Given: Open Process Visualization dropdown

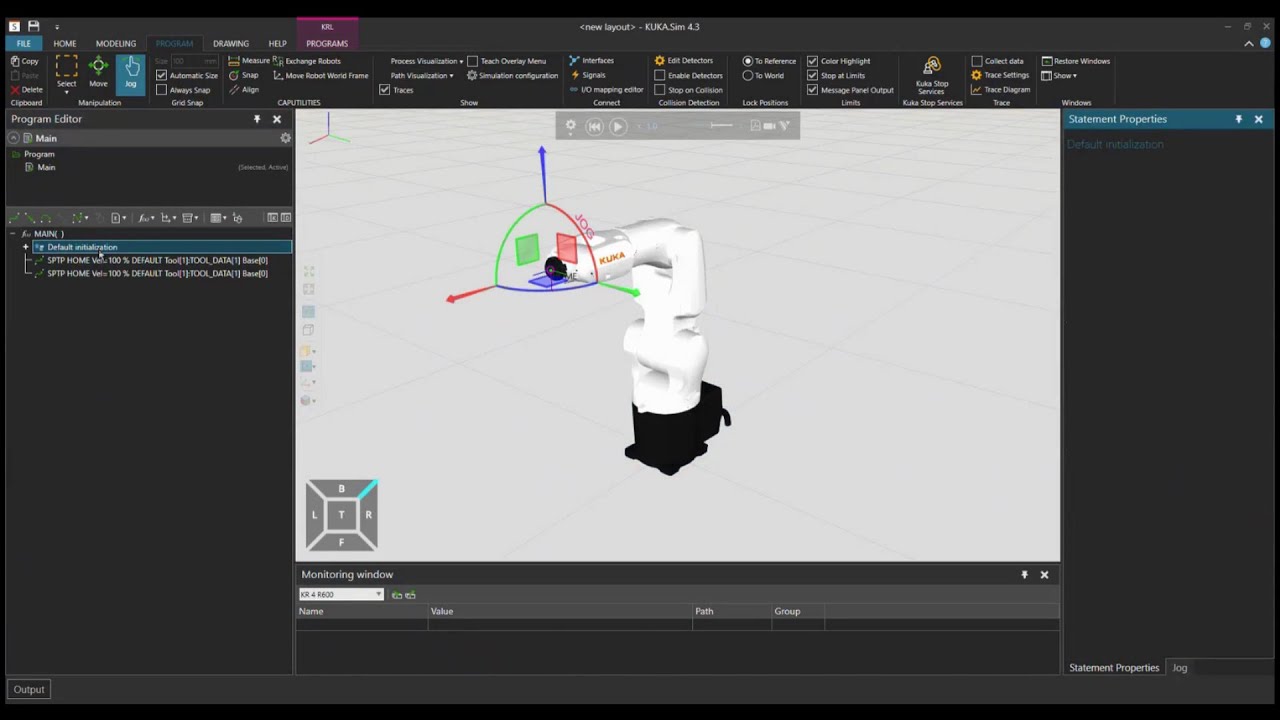Looking at the screenshot, I should tap(427, 61).
